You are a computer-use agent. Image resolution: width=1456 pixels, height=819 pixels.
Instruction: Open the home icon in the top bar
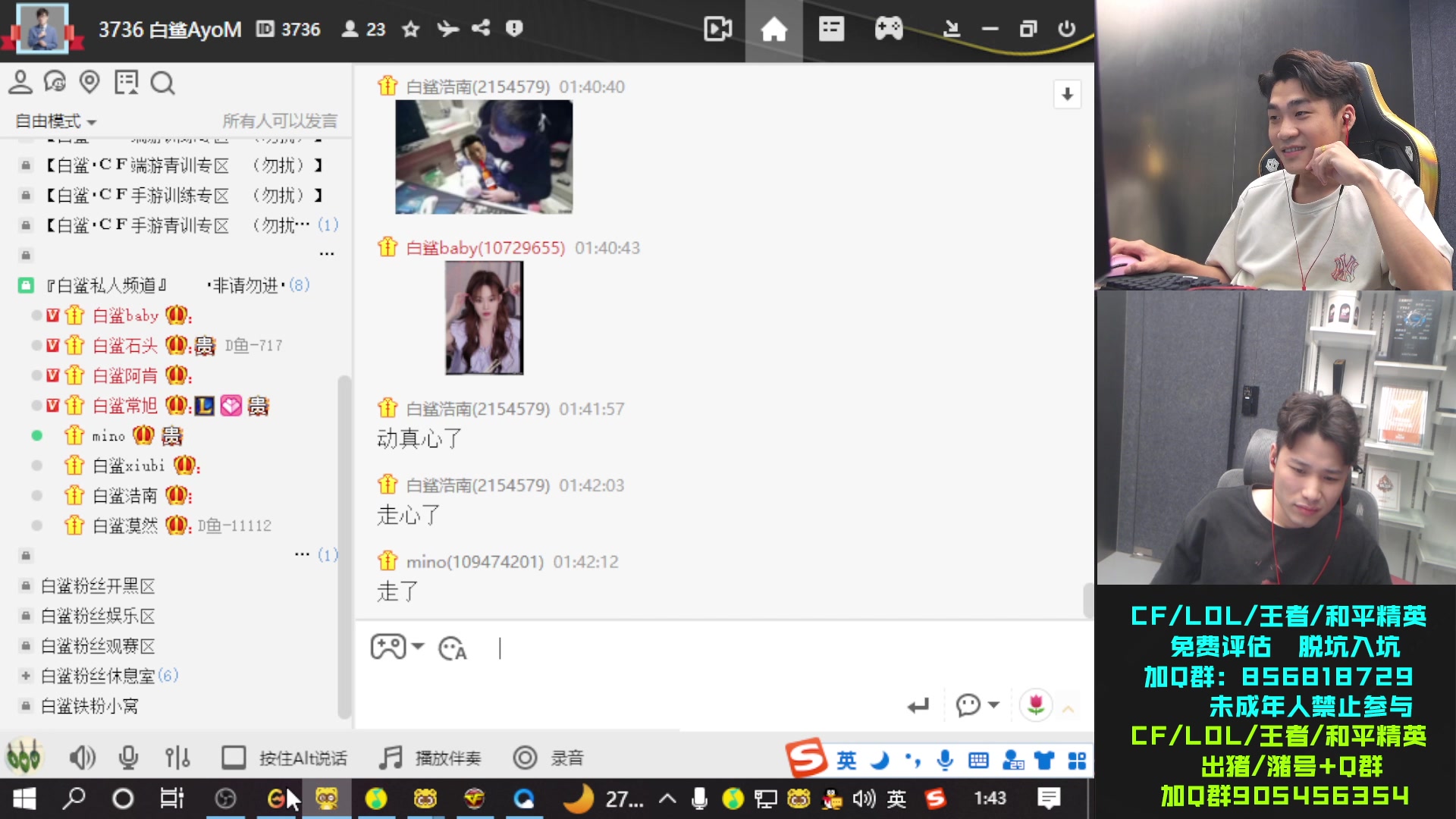click(x=773, y=30)
